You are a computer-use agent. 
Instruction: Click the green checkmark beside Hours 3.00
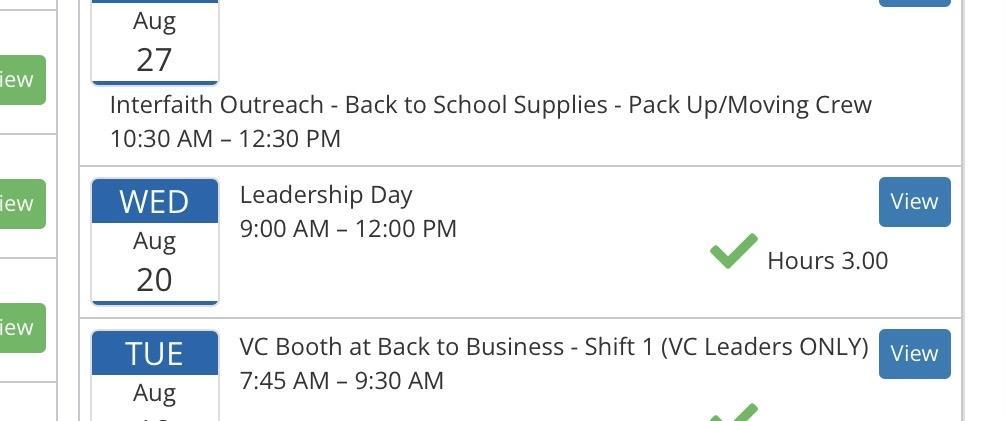(733, 252)
